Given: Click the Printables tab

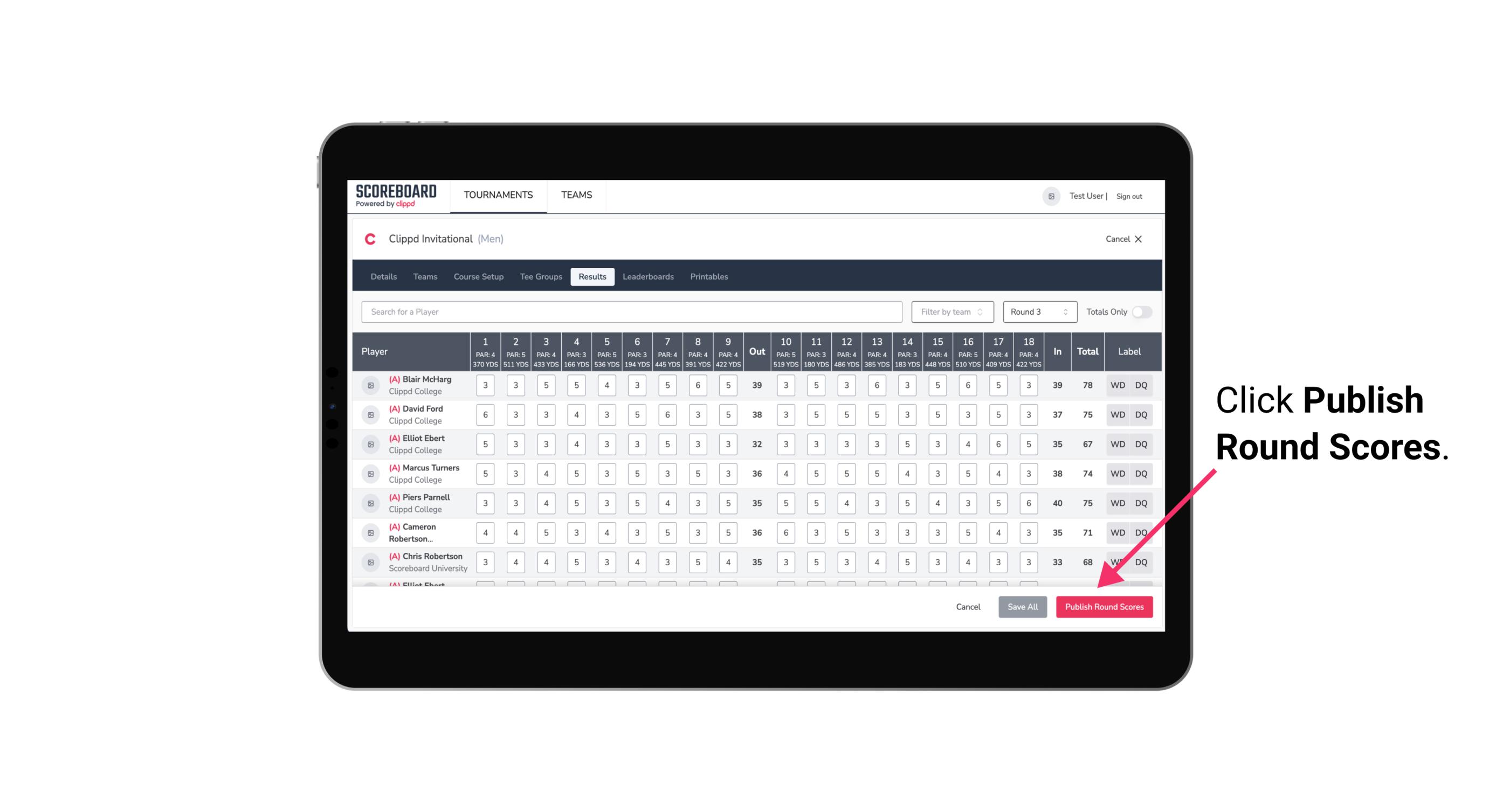Looking at the screenshot, I should point(709,276).
